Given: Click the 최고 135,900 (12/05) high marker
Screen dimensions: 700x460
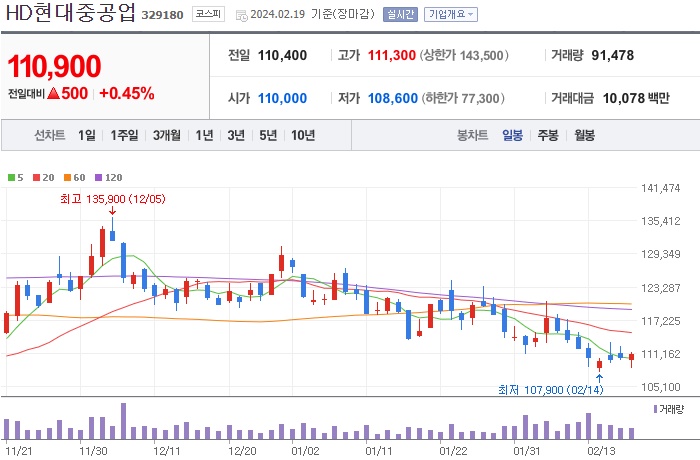Looking at the screenshot, I should [x=112, y=199].
